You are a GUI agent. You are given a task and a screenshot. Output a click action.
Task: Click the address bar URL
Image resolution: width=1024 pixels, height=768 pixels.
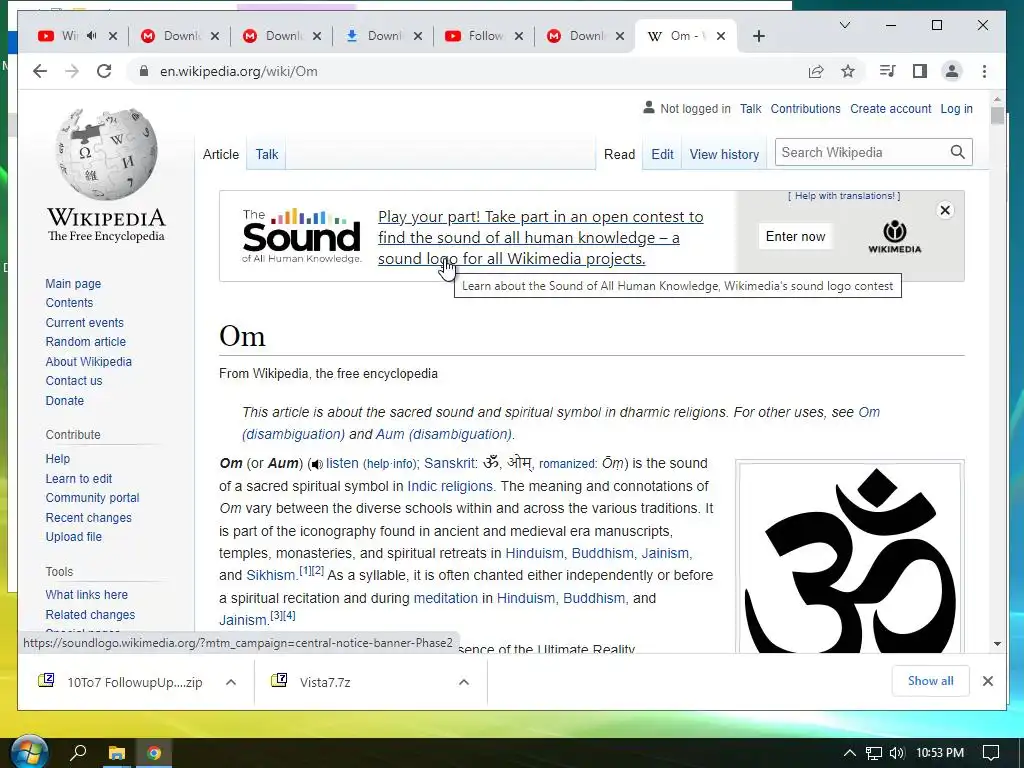[238, 71]
